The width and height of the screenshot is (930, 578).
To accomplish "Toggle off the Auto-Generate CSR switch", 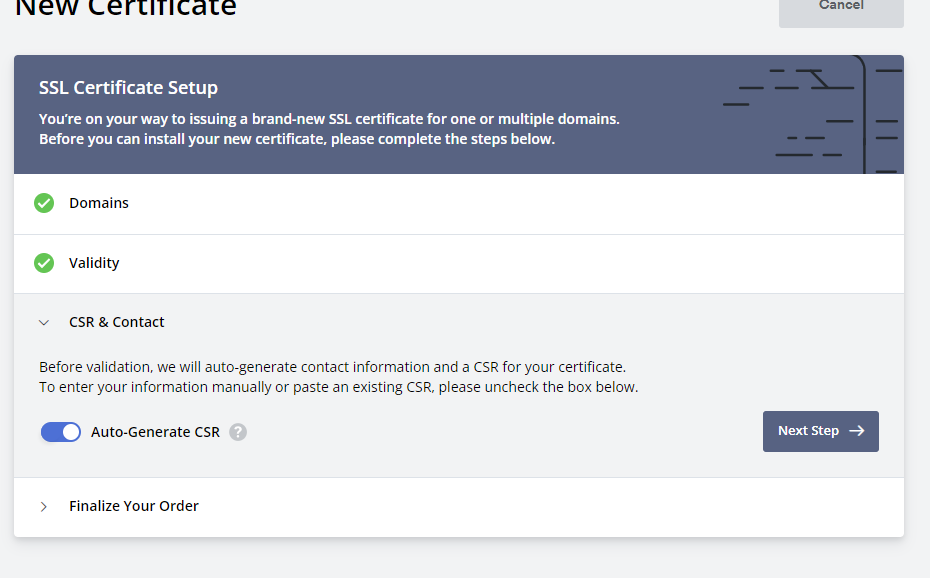I will tap(60, 432).
